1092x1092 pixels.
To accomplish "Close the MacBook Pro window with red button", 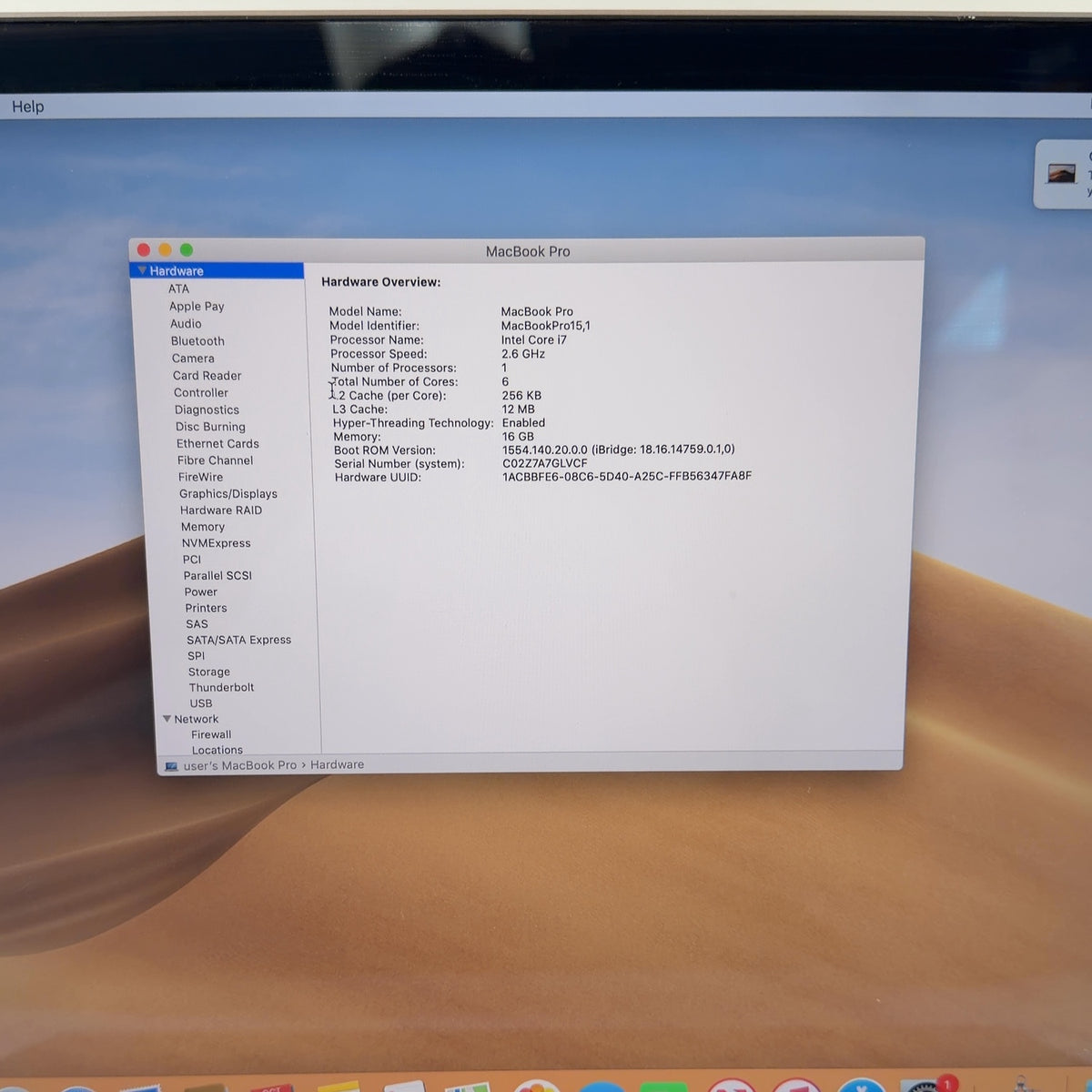I will [144, 249].
